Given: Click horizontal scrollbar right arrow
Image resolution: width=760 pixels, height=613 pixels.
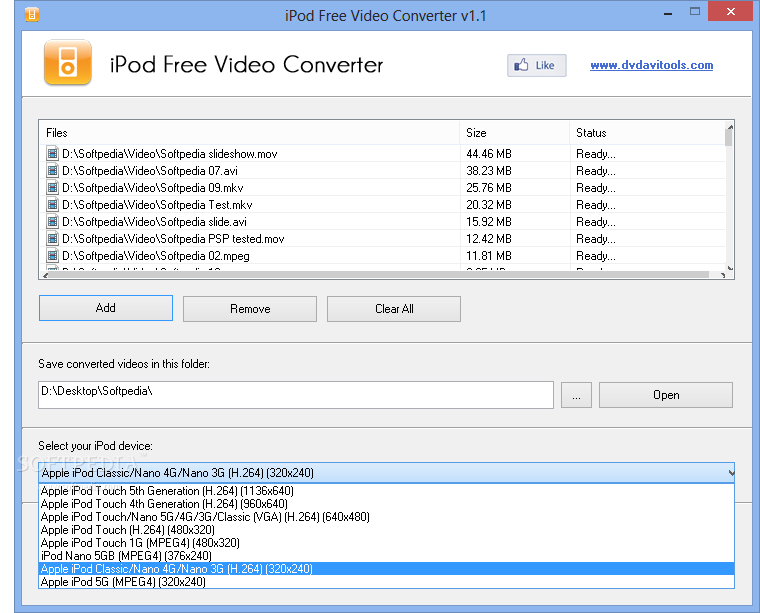Looking at the screenshot, I should pos(723,275).
